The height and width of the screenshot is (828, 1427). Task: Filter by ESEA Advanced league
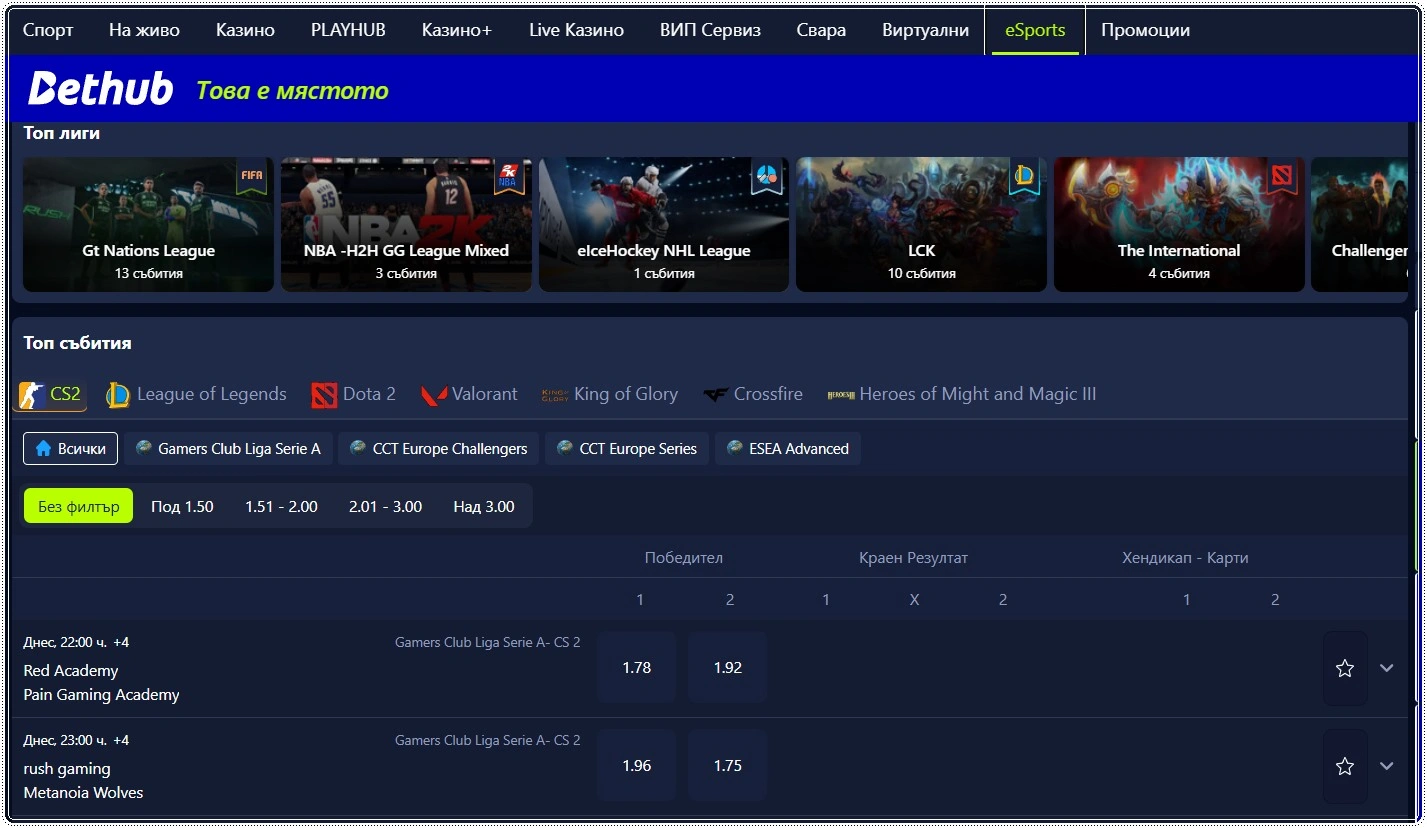click(788, 449)
